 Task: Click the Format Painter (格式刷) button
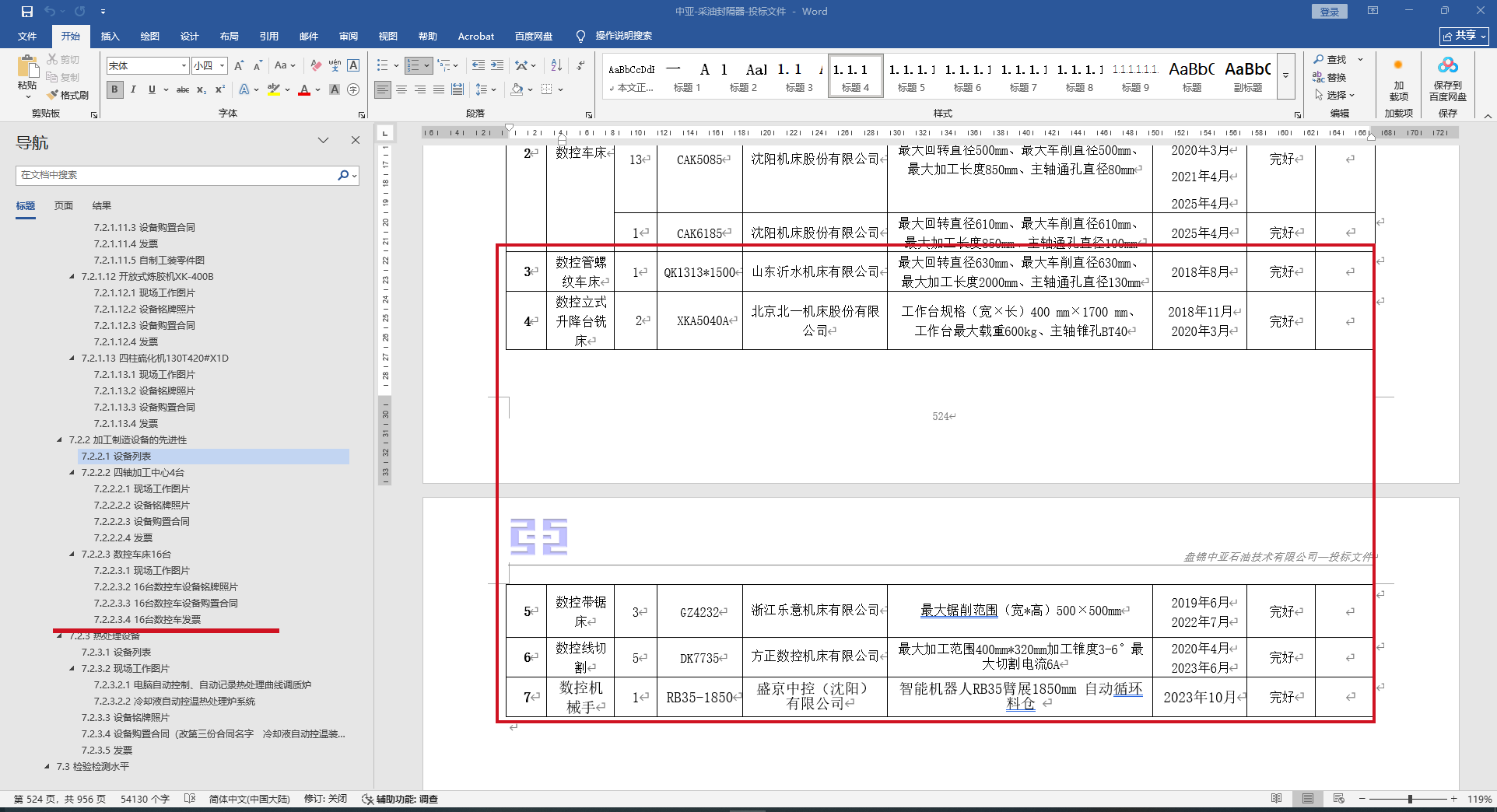68,95
